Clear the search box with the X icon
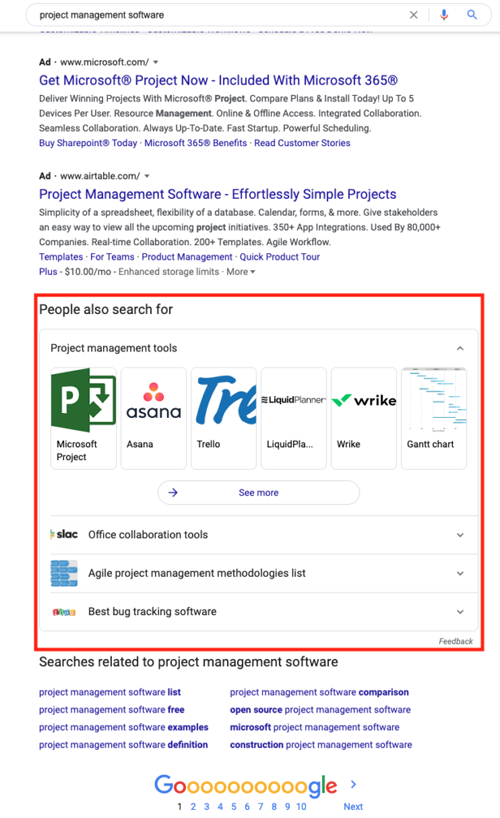Image resolution: width=500 pixels, height=818 pixels. click(413, 15)
